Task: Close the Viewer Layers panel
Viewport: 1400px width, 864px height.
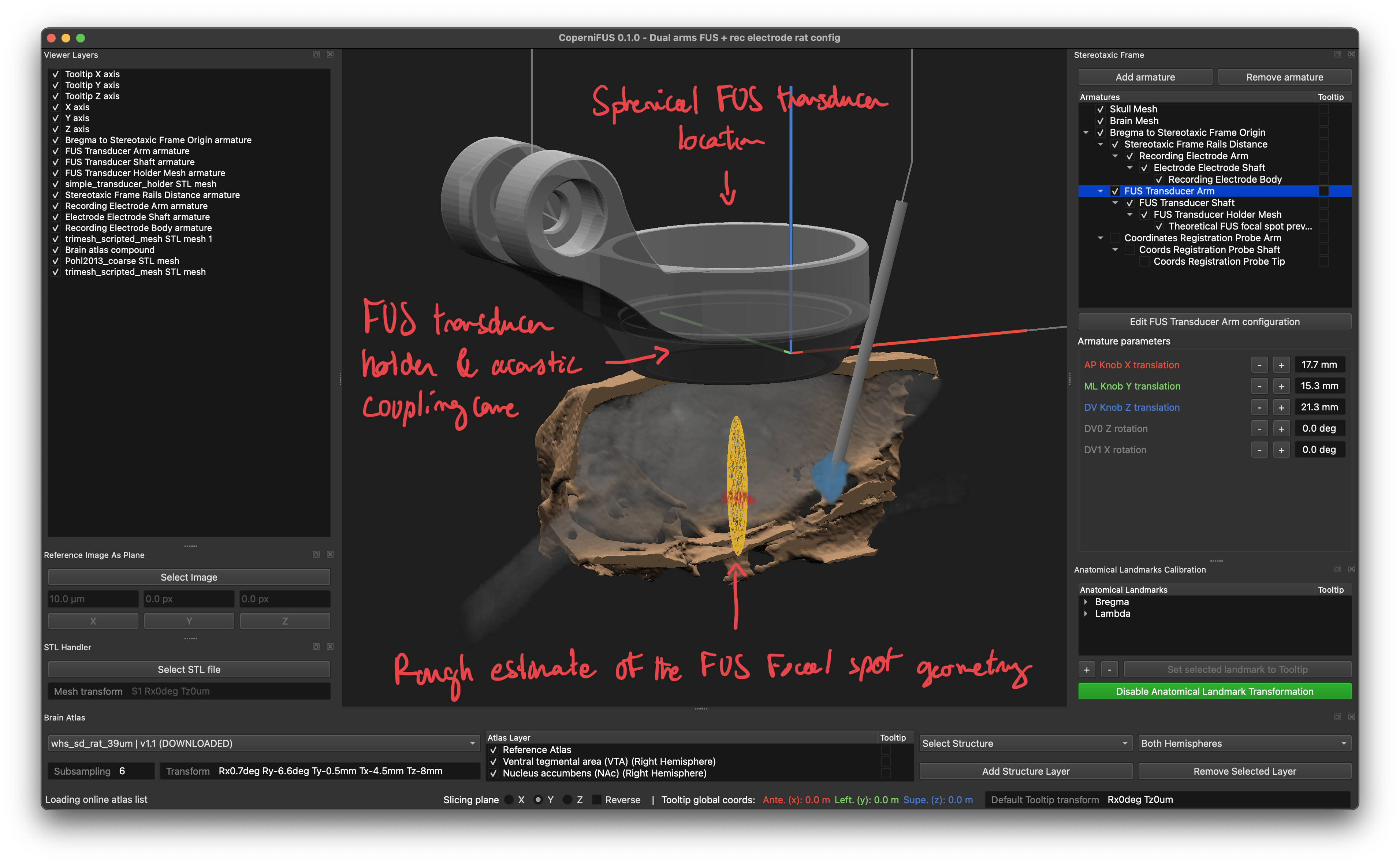Action: tap(330, 54)
